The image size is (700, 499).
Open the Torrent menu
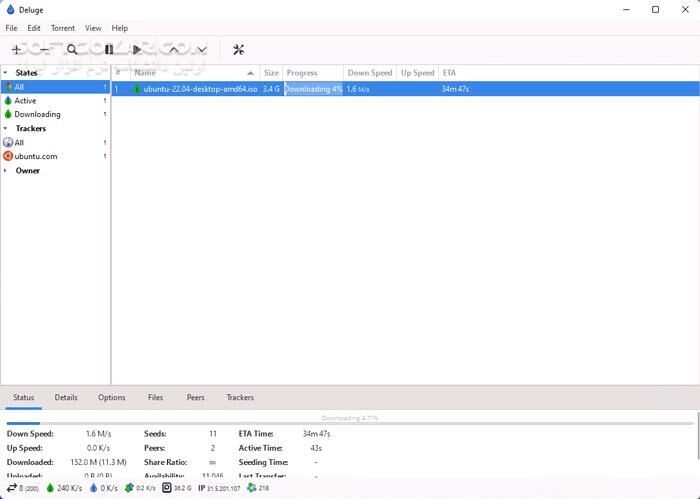62,28
